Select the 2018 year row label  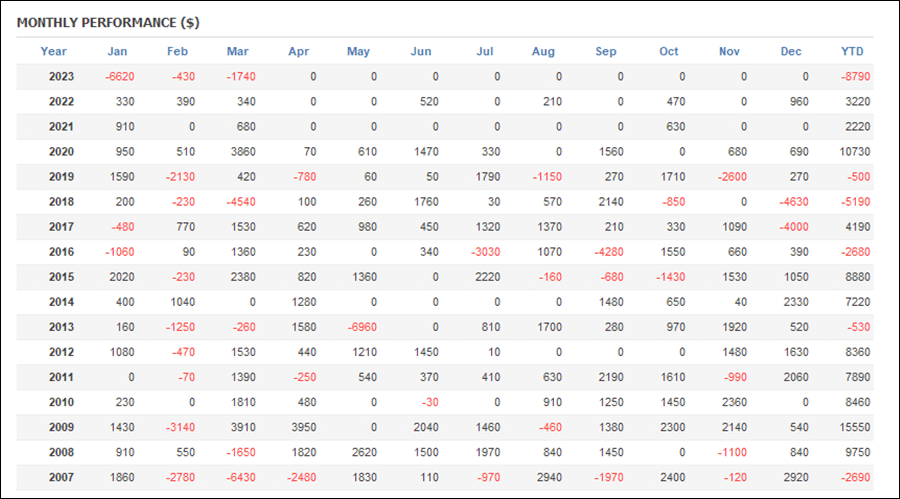61,202
